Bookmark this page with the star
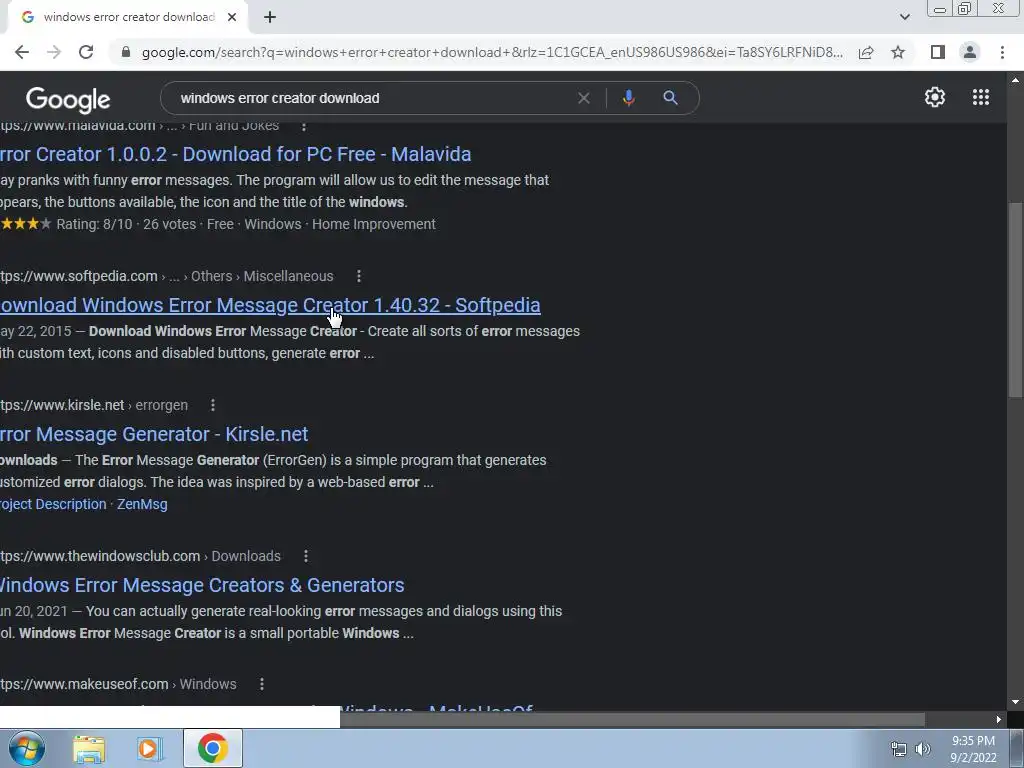This screenshot has height=768, width=1024. click(898, 52)
